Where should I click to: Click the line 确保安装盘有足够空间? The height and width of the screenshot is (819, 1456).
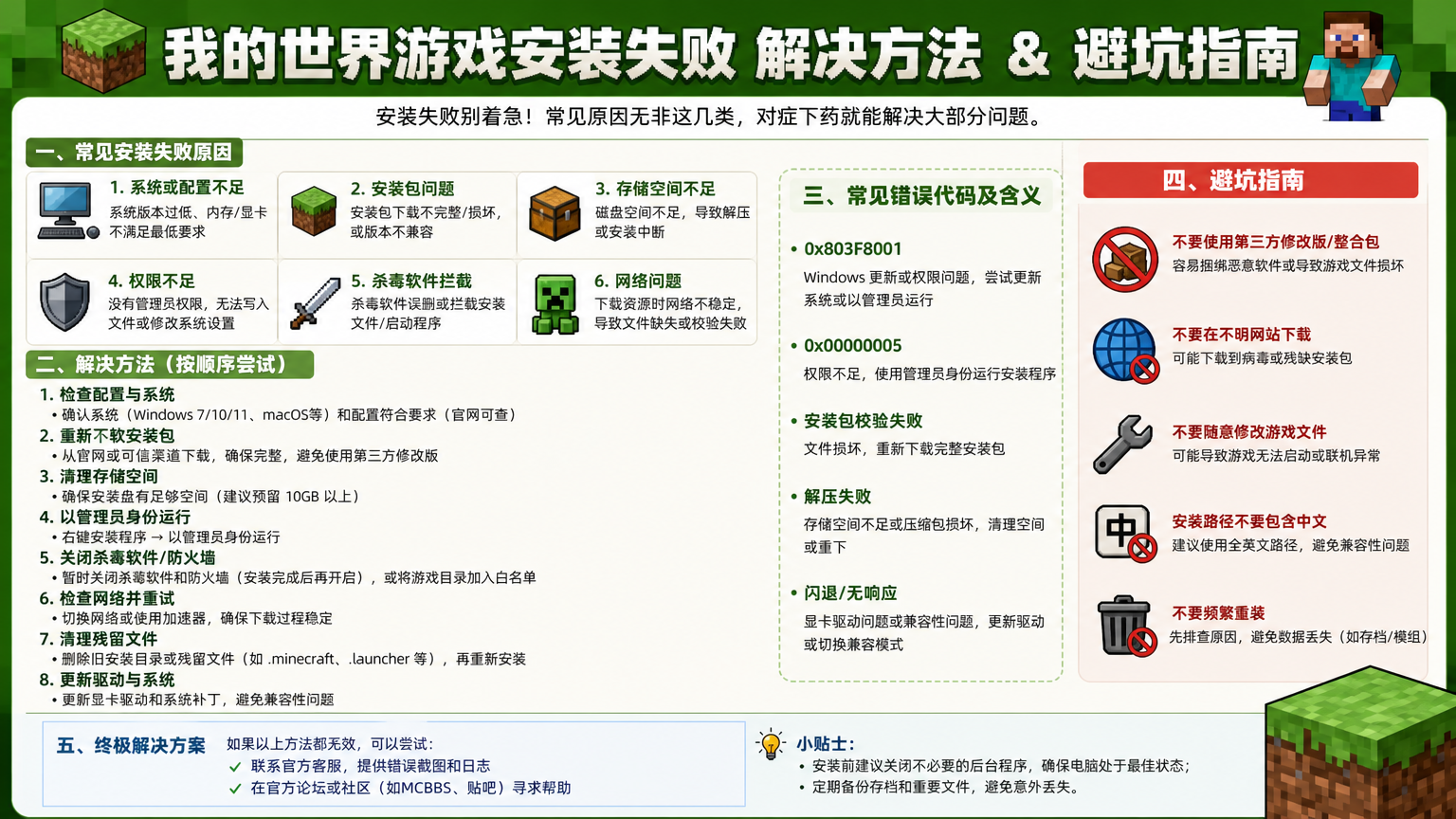click(211, 496)
